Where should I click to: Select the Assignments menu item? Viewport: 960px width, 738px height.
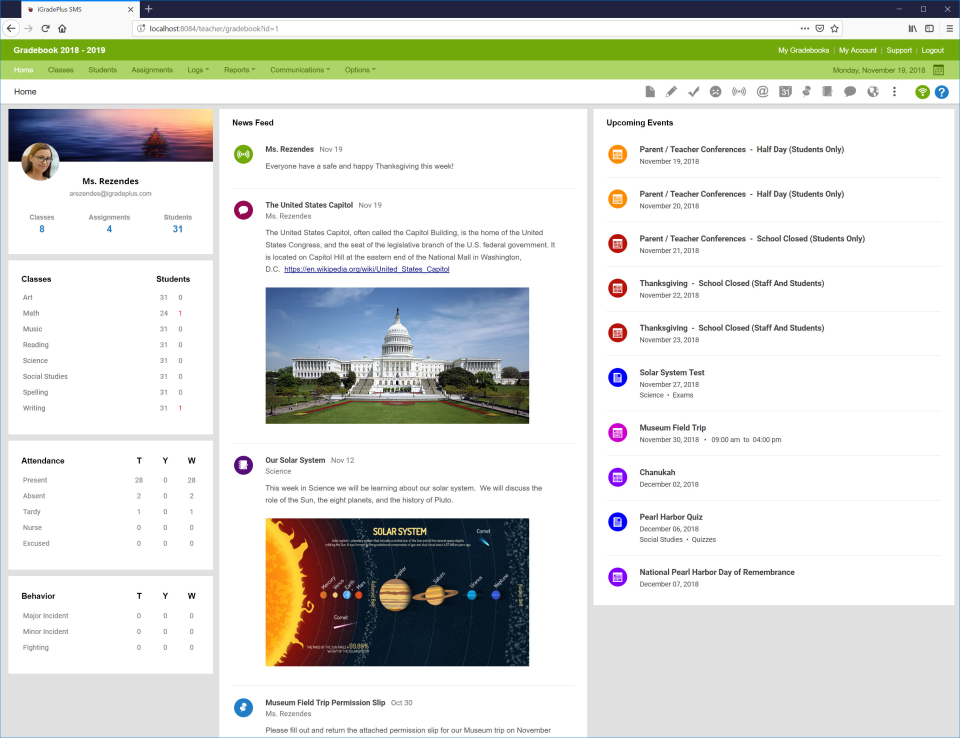153,70
